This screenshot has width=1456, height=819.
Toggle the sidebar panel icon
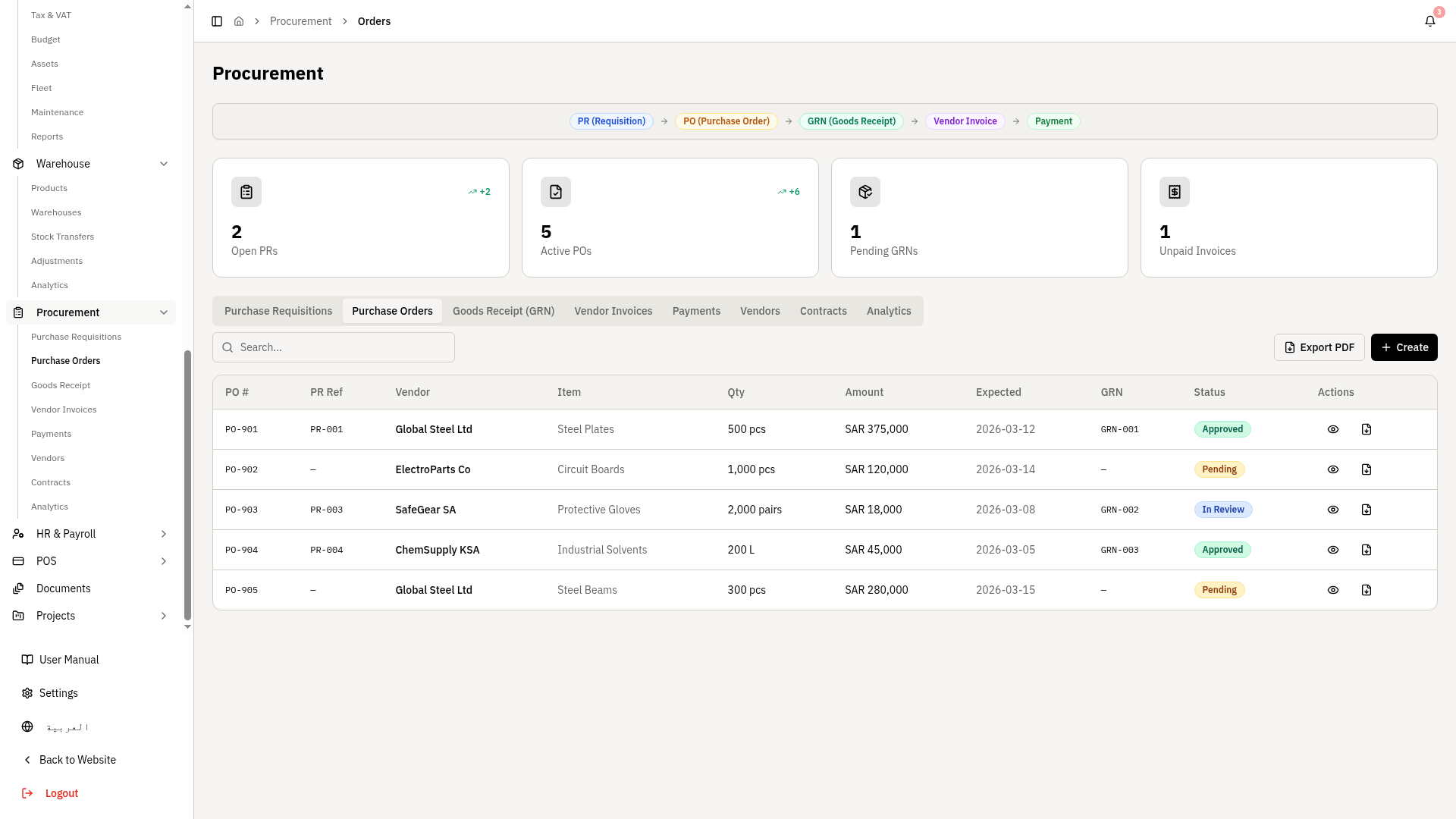217,21
